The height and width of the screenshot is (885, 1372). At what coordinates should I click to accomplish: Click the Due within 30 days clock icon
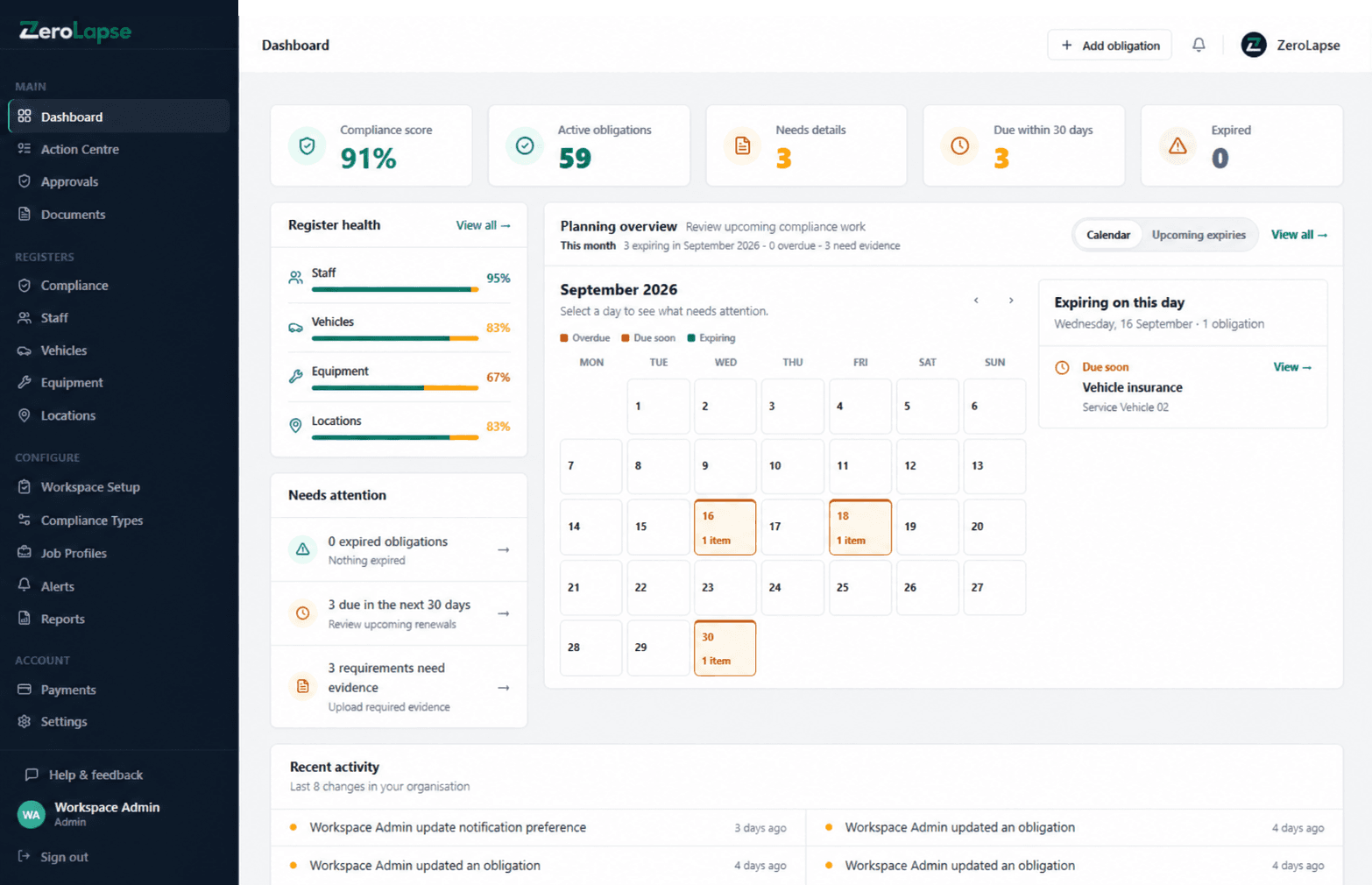point(960,145)
